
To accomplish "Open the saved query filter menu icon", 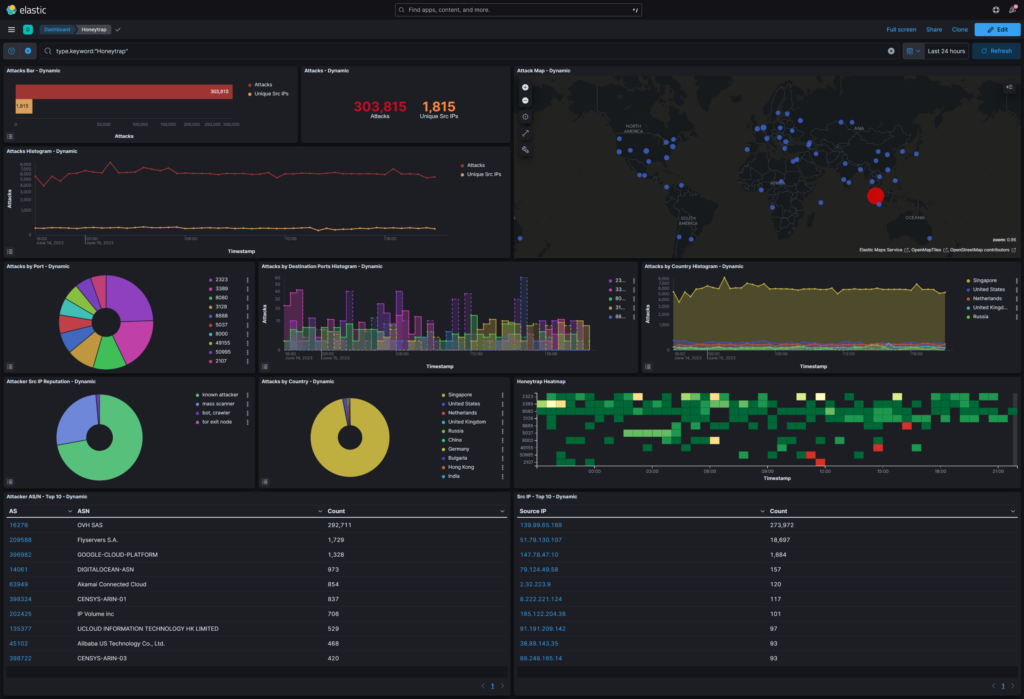I will point(12,51).
